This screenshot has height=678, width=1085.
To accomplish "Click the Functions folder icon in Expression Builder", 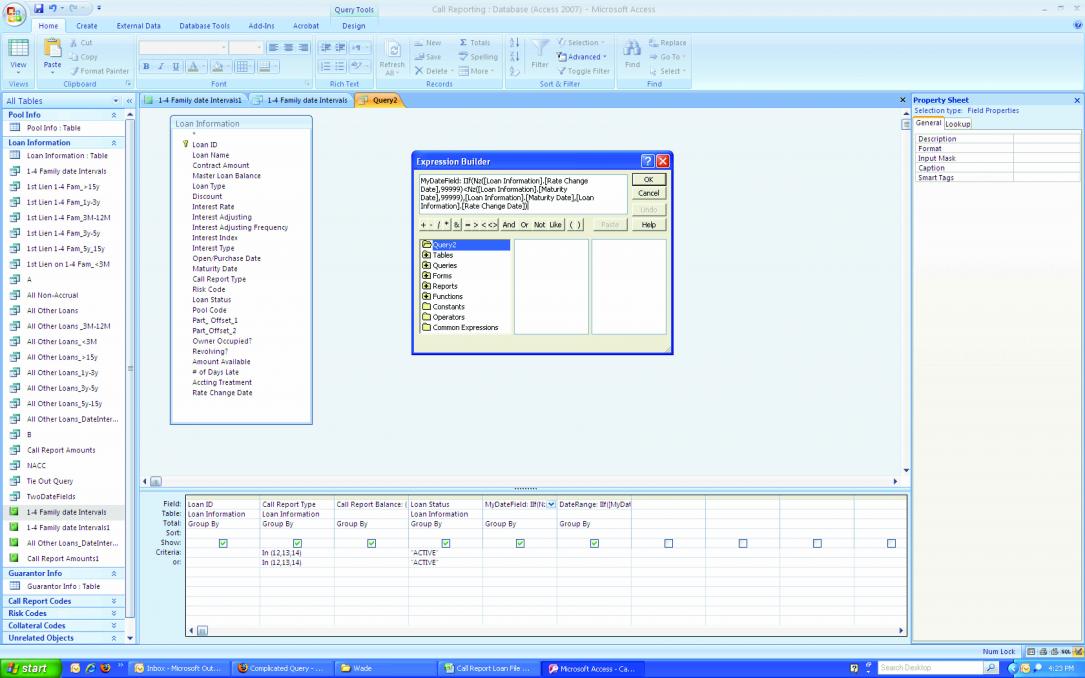I will 427,296.
